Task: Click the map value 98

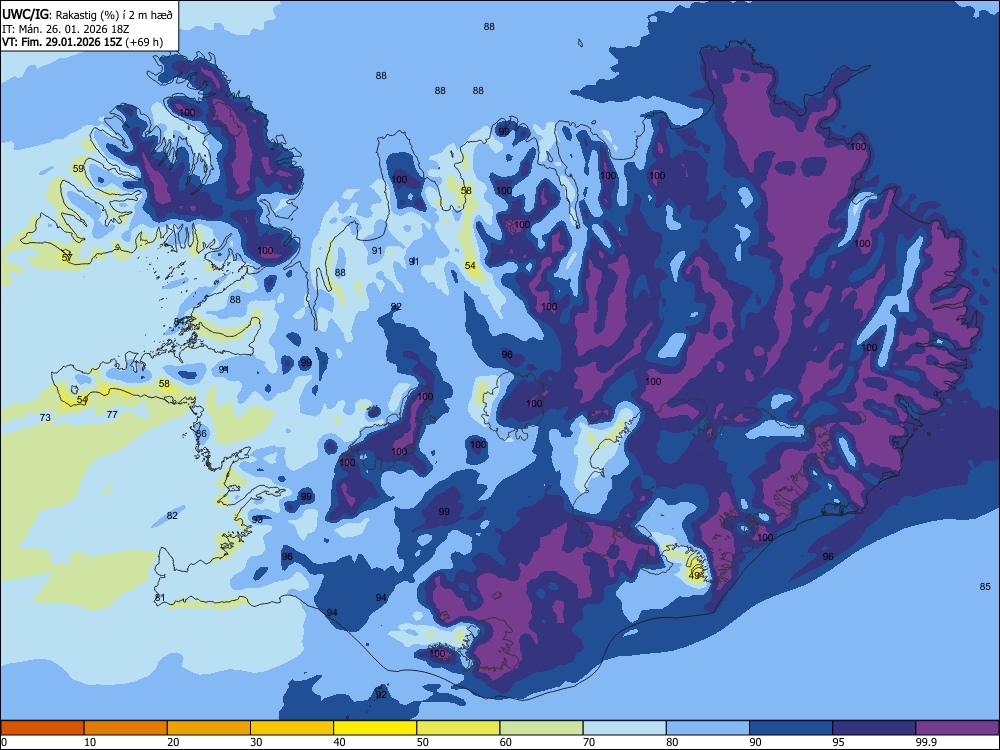Action: [x=257, y=520]
